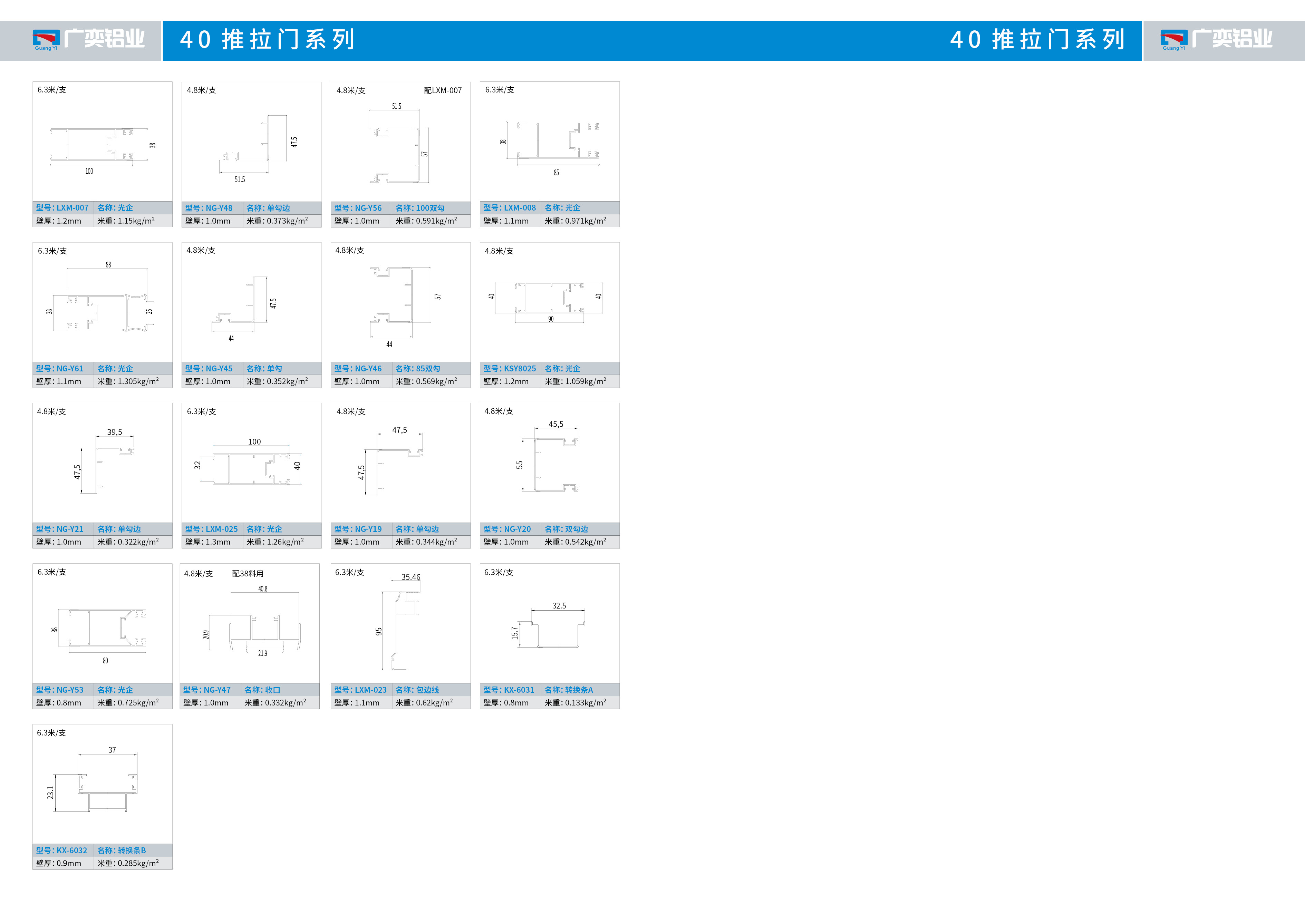Click the '型号: KX-6031' label

(x=509, y=690)
